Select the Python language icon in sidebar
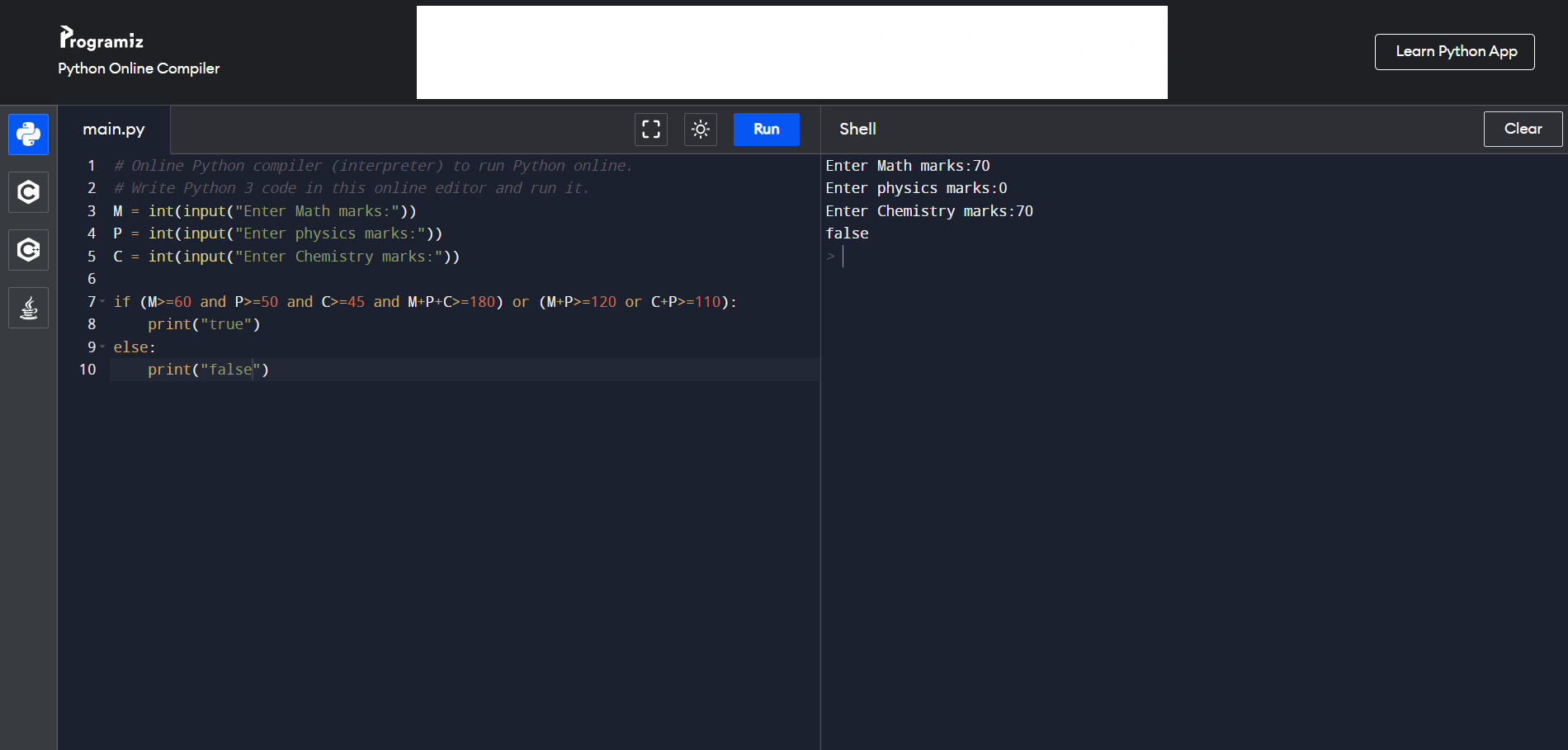1568x750 pixels. coord(28,134)
